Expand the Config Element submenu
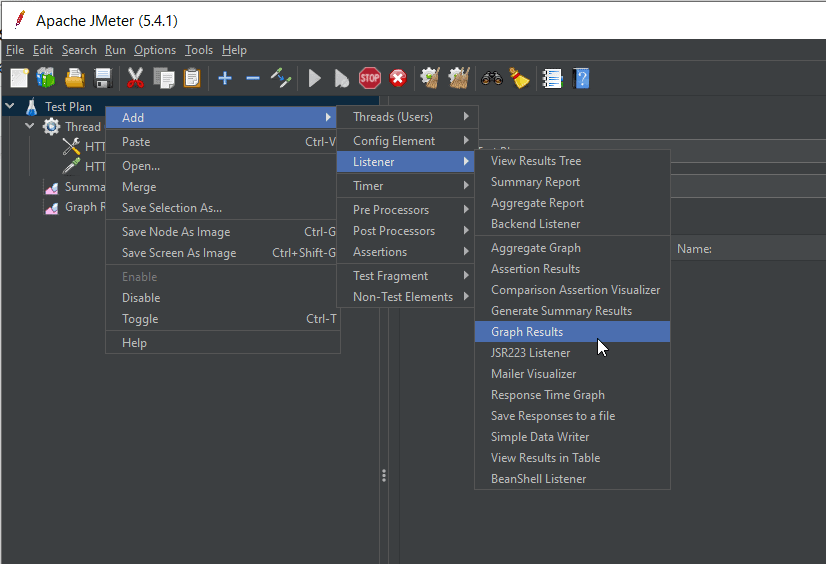The height and width of the screenshot is (564, 826). tap(407, 141)
